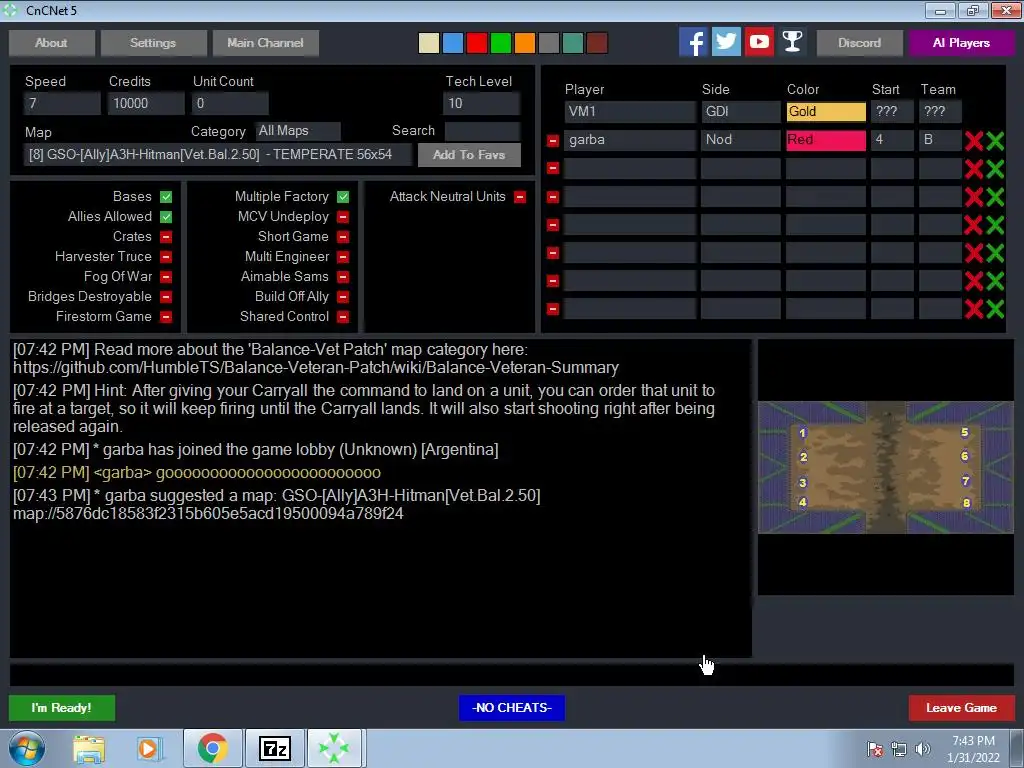Open VM1 Side dropdown showing GDI
This screenshot has width=1024, height=768.
[741, 112]
